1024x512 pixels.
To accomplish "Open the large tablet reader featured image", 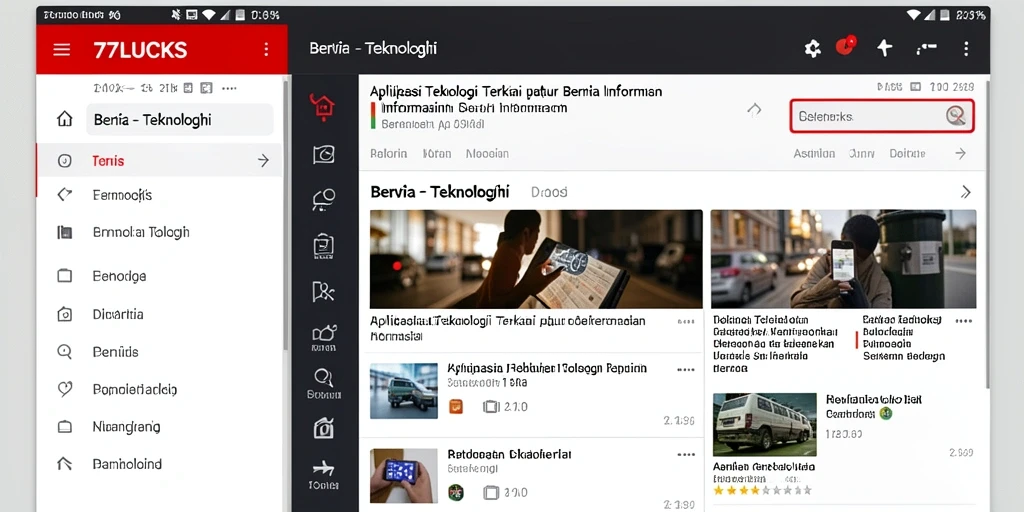I will pyautogui.click(x=536, y=259).
